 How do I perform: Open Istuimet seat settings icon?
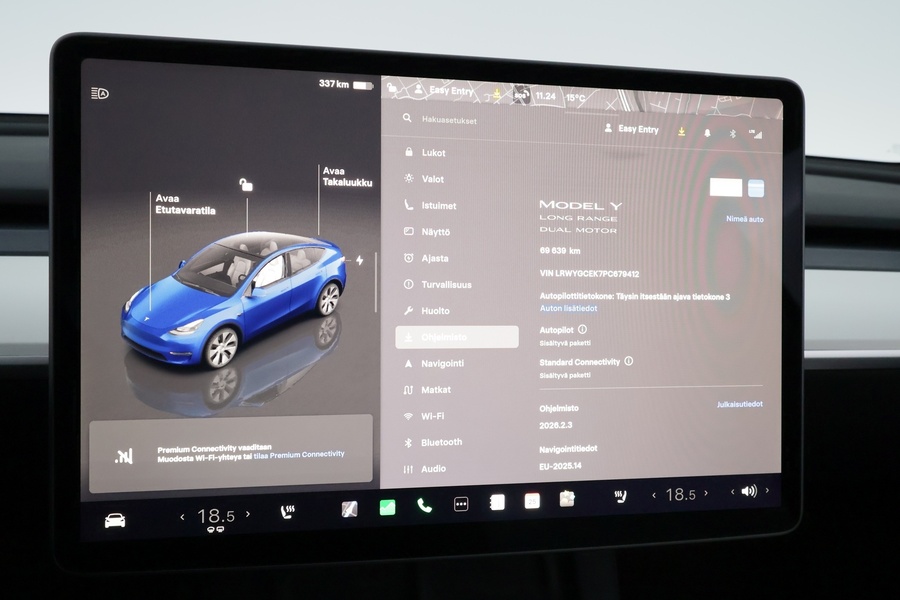pos(411,206)
